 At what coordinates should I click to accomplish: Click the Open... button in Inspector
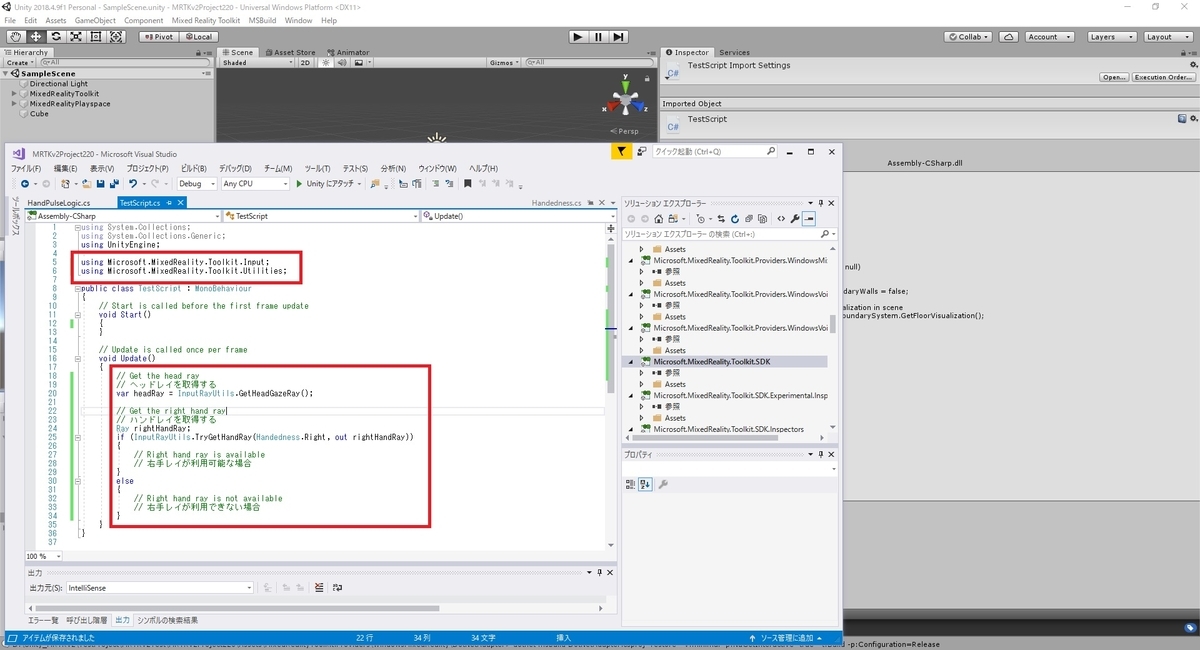pos(1114,77)
